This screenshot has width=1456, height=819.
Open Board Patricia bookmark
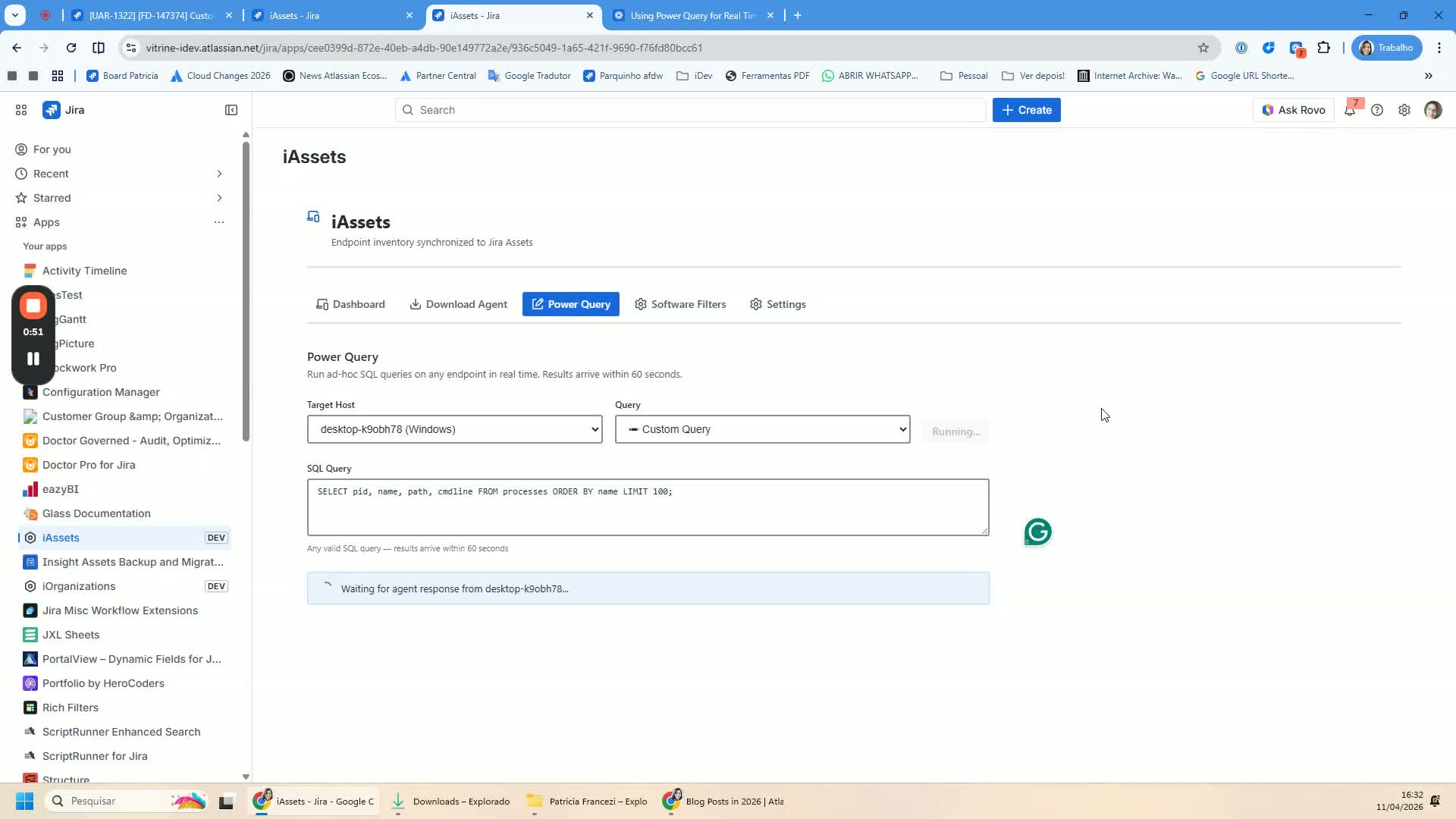pos(122,76)
